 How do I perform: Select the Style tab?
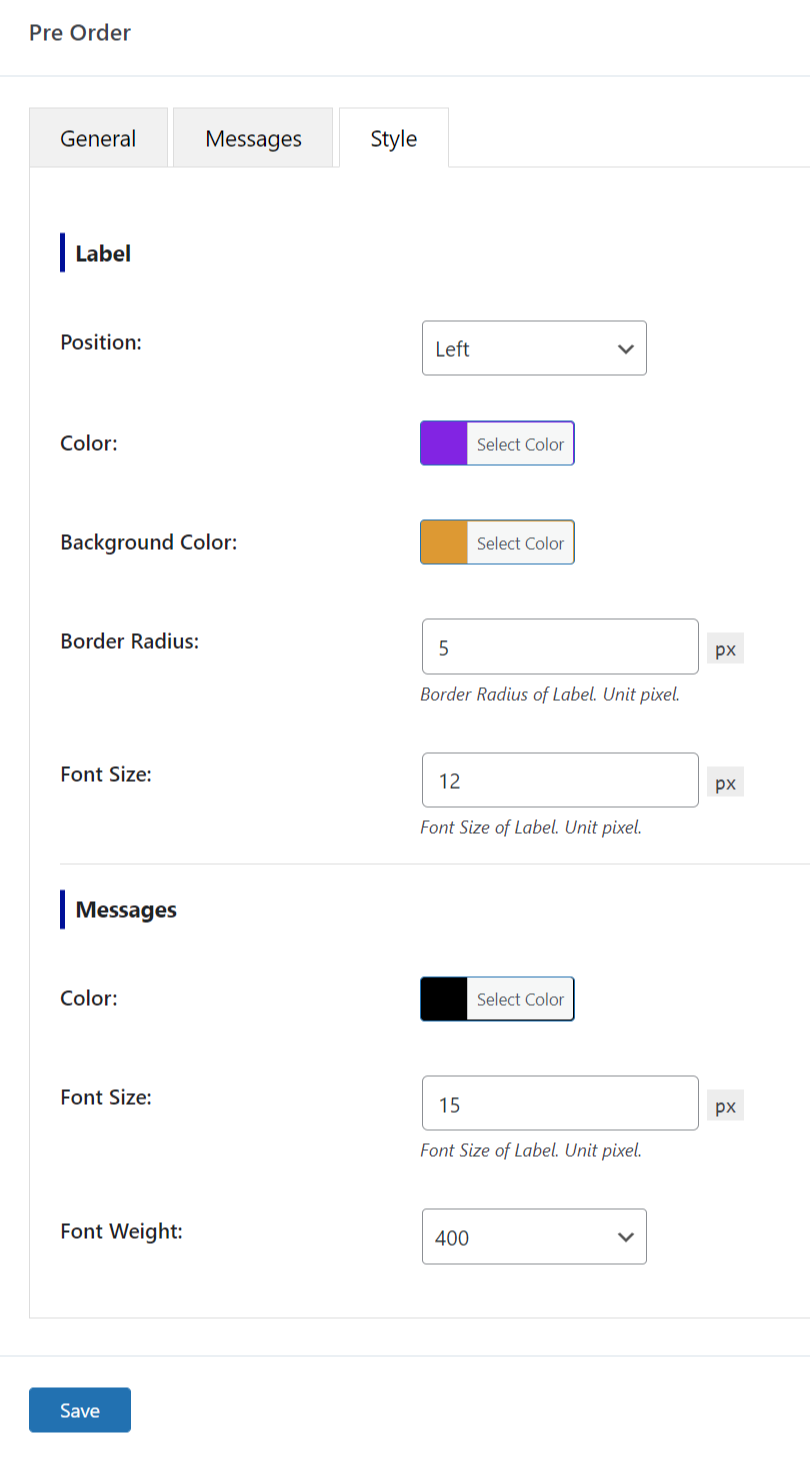click(x=393, y=138)
